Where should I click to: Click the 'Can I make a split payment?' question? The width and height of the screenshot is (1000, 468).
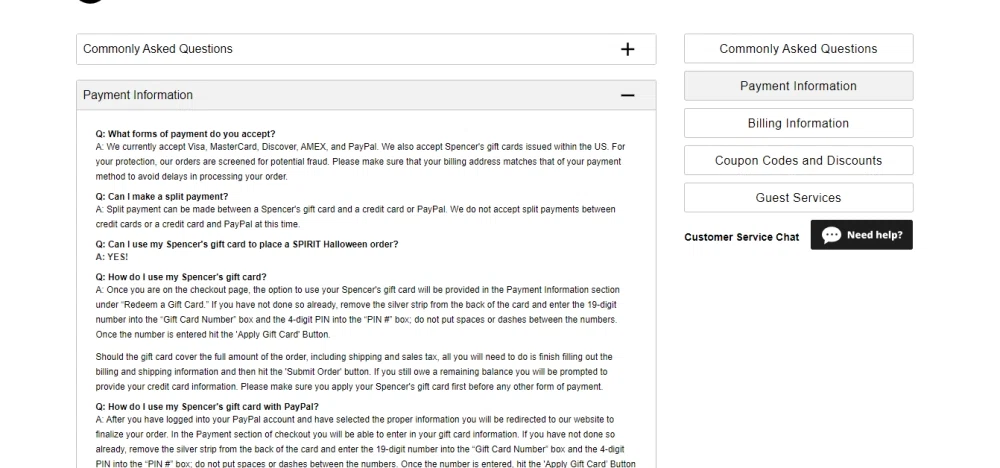(162, 196)
